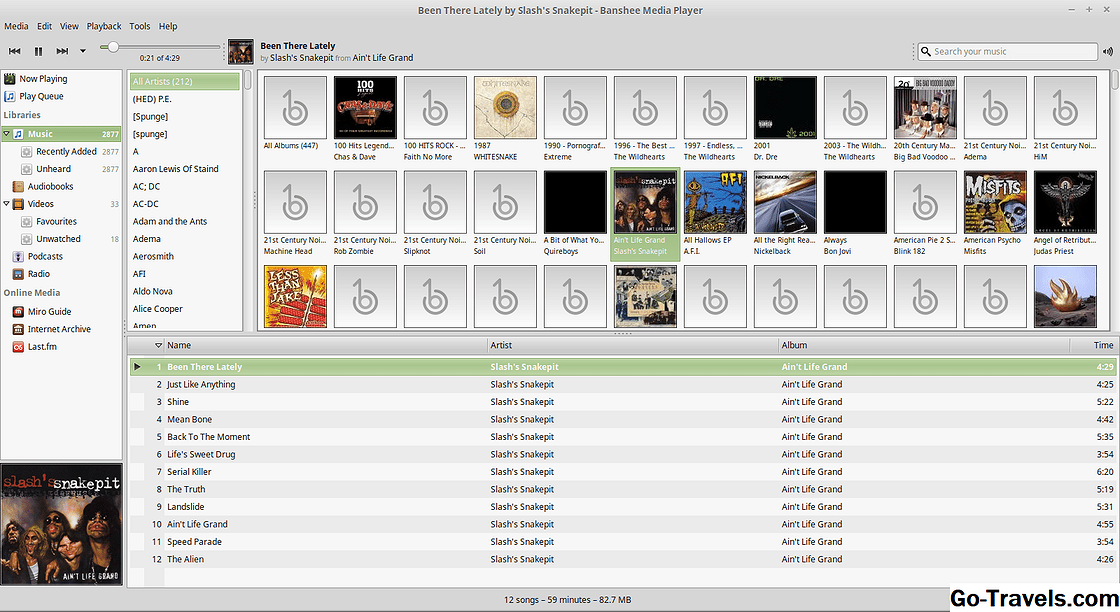Screen dimensions: 1120x612
Task: Select the Audiobooks library
Action: pyautogui.click(x=50, y=186)
